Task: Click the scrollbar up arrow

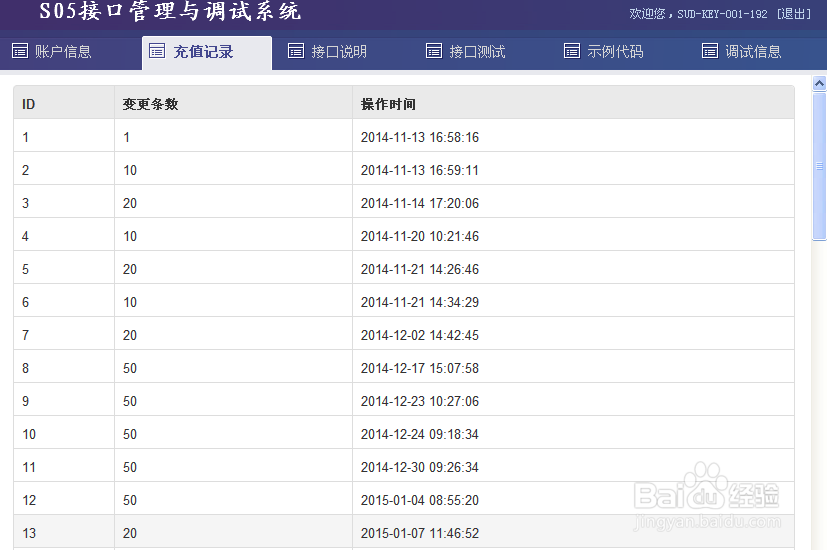Action: click(x=819, y=83)
